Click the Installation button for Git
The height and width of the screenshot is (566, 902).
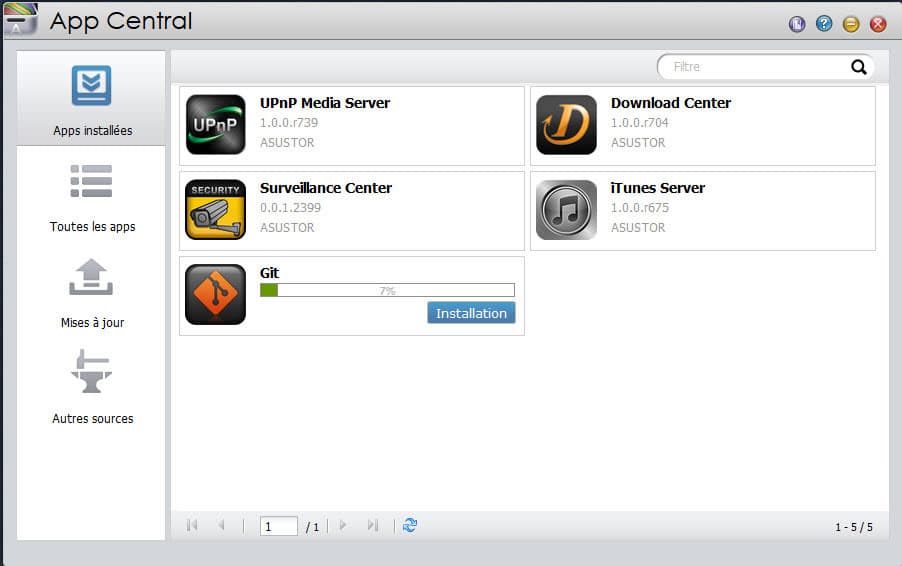point(471,313)
